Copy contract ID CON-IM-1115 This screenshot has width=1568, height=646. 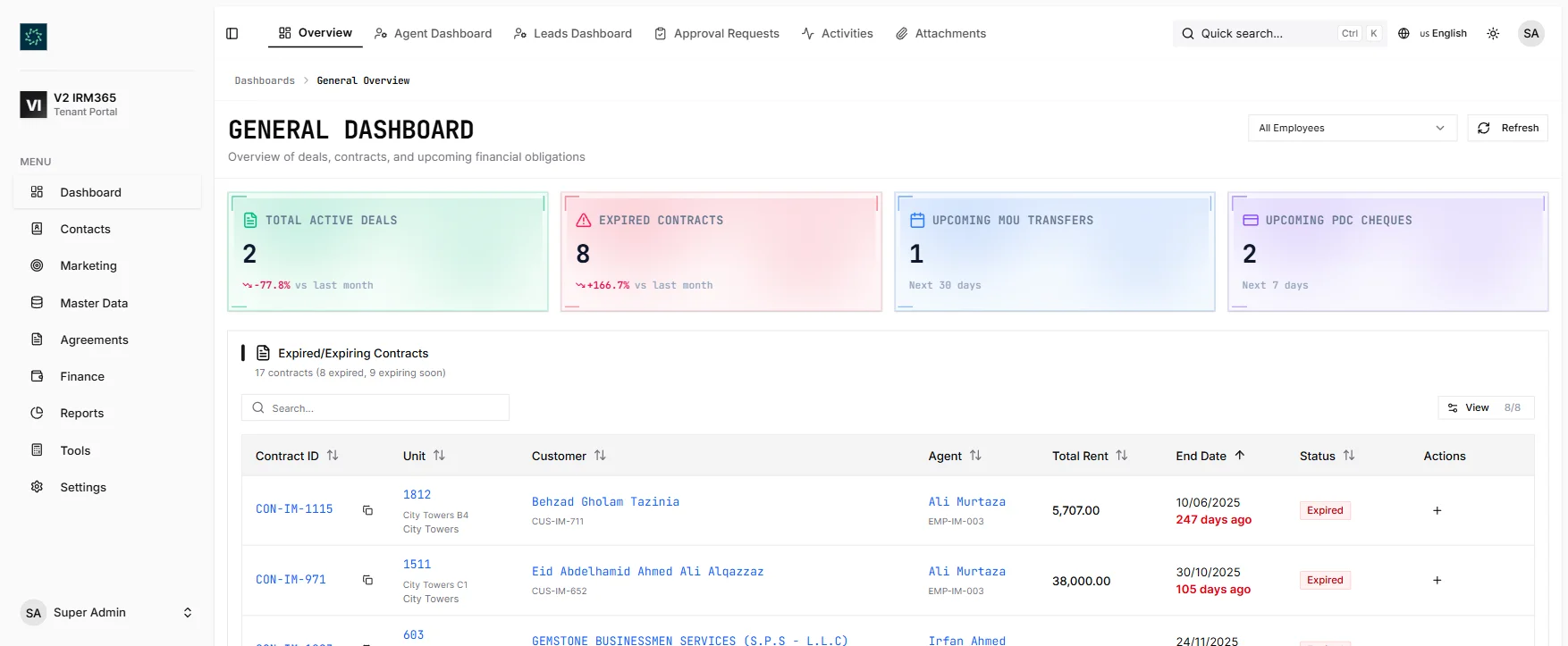(x=367, y=510)
